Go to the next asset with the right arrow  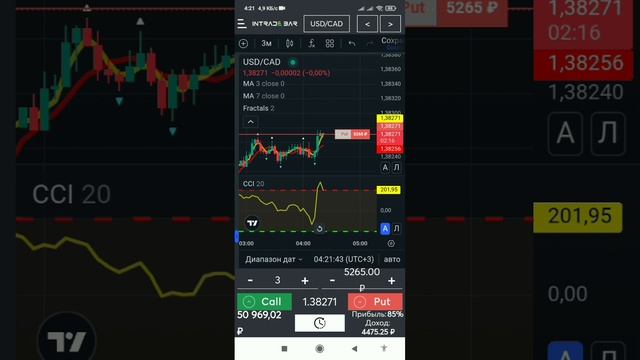(x=390, y=24)
